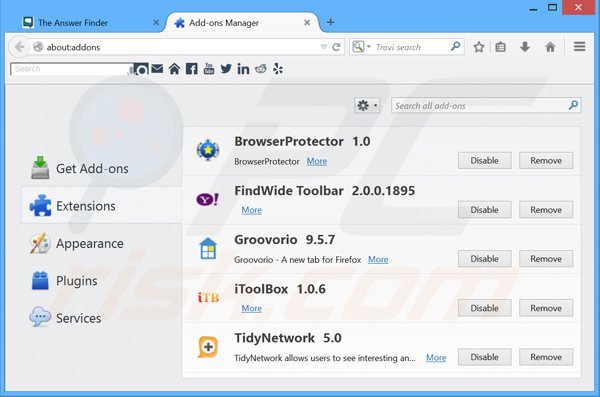600x397 pixels.
Task: Remove the FindWide Toolbar extension
Action: coord(546,210)
